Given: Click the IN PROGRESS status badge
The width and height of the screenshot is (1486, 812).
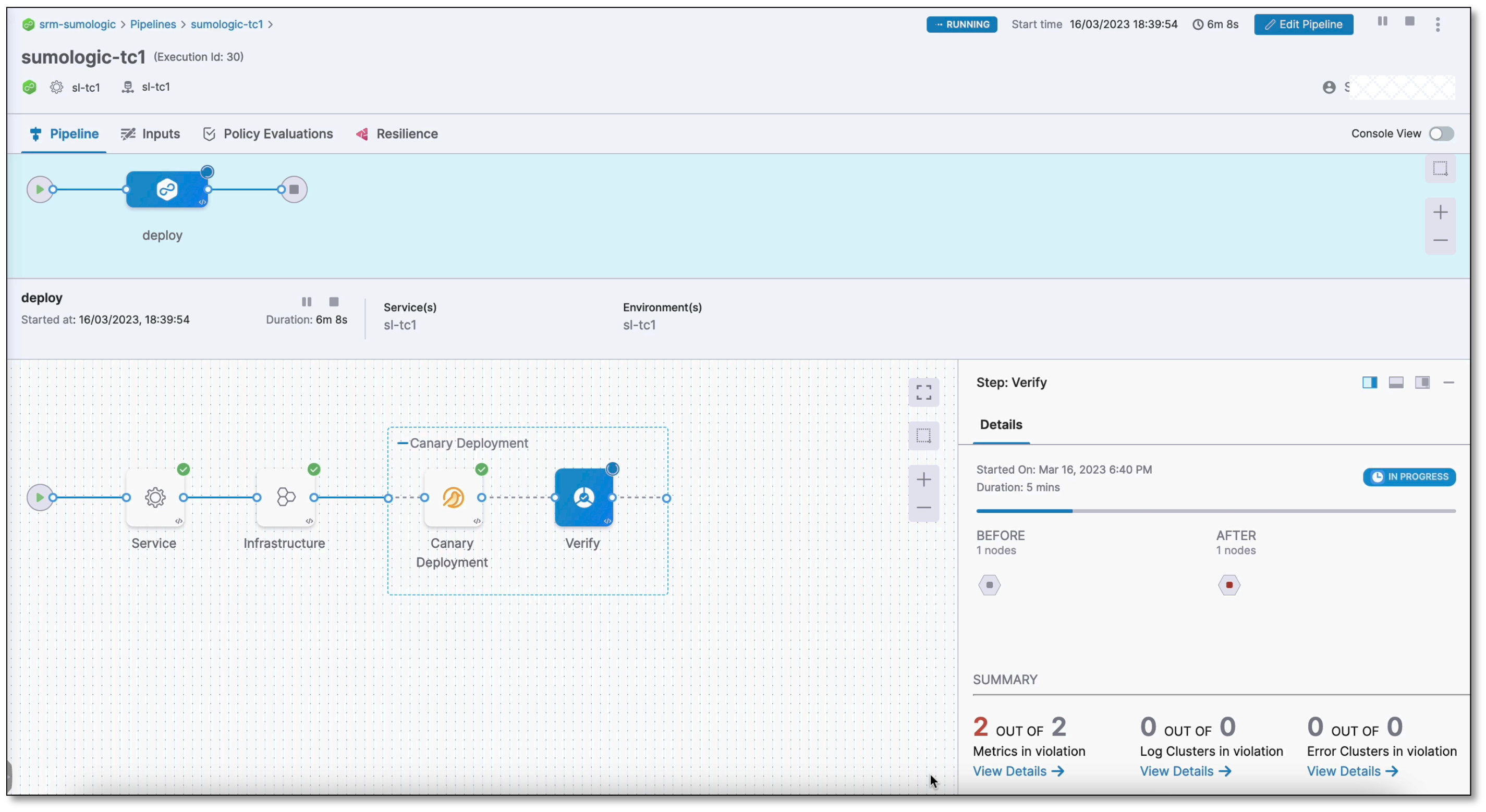Looking at the screenshot, I should (x=1409, y=477).
